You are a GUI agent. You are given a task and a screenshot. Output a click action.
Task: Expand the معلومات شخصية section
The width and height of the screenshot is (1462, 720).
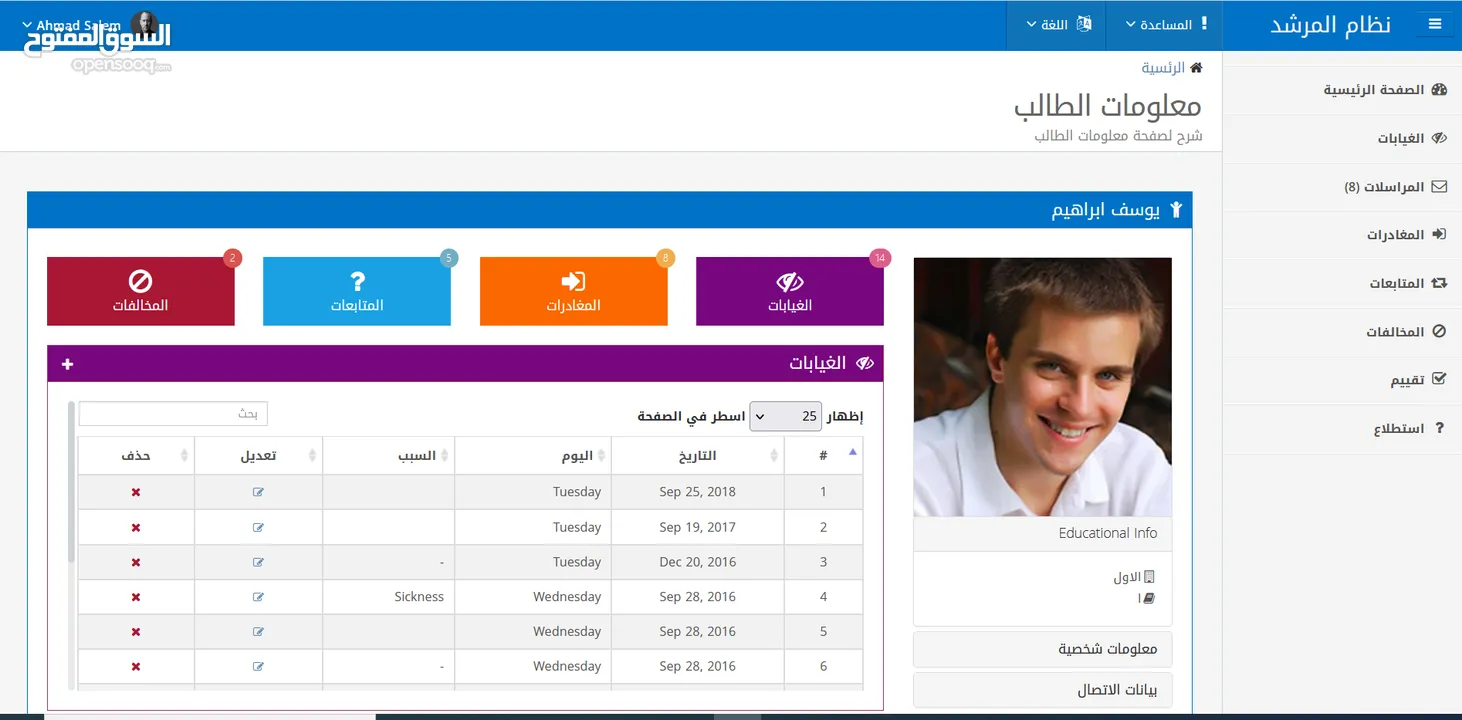click(1043, 649)
